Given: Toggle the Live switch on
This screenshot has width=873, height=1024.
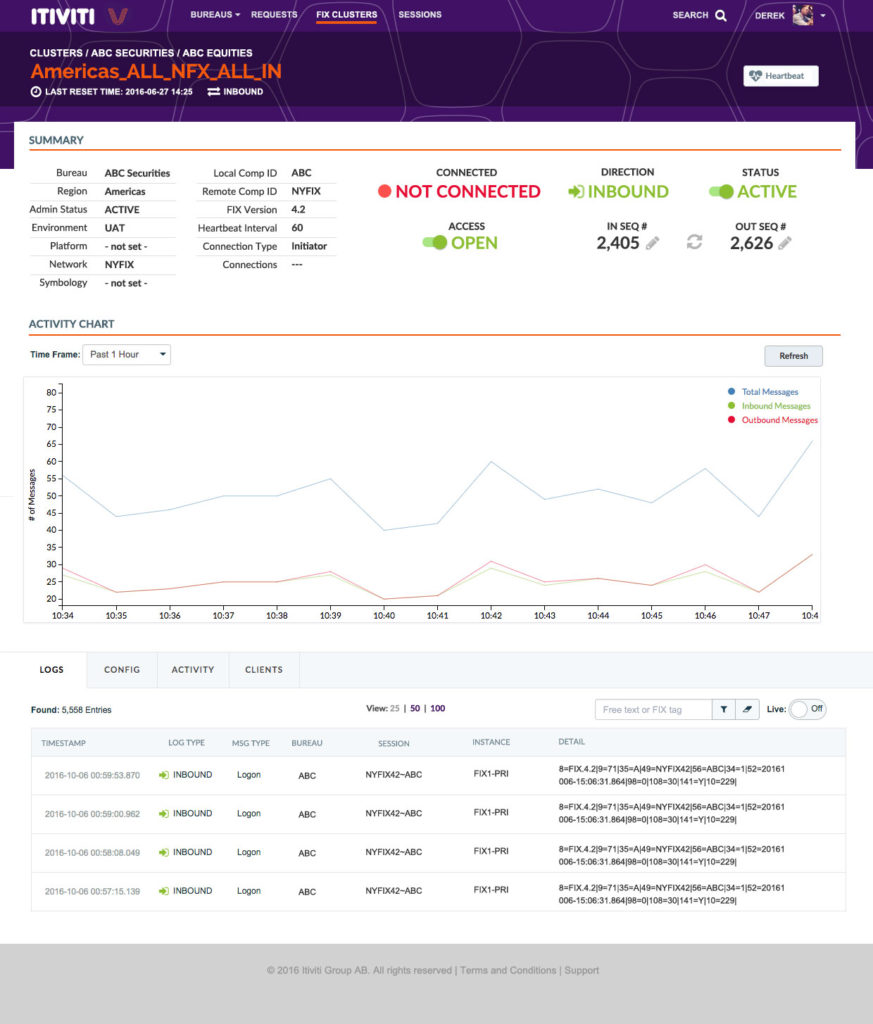Looking at the screenshot, I should [807, 709].
